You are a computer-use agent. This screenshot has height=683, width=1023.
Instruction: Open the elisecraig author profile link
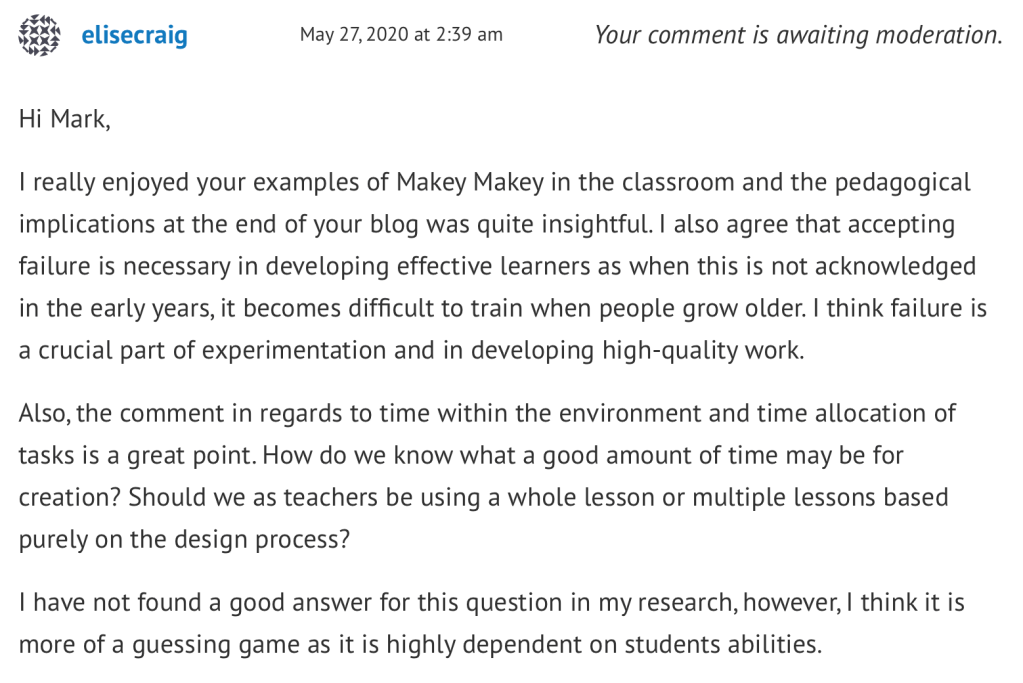[x=134, y=37]
